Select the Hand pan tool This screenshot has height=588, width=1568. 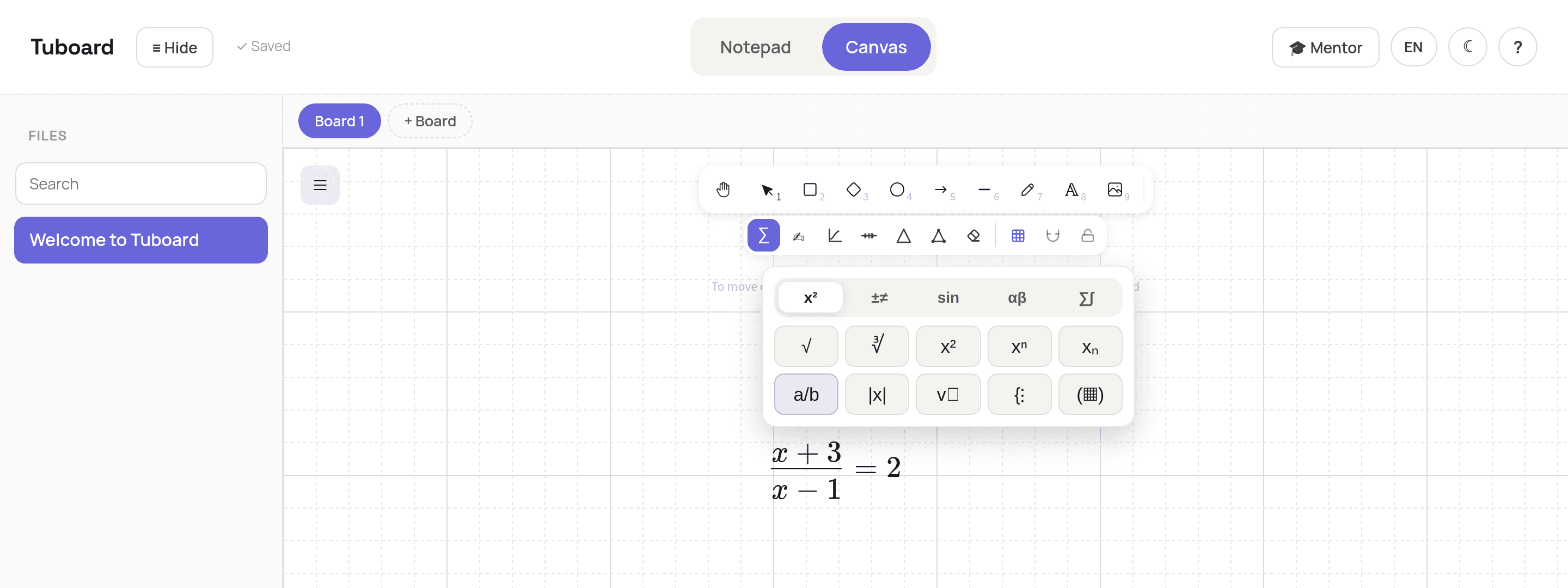722,190
